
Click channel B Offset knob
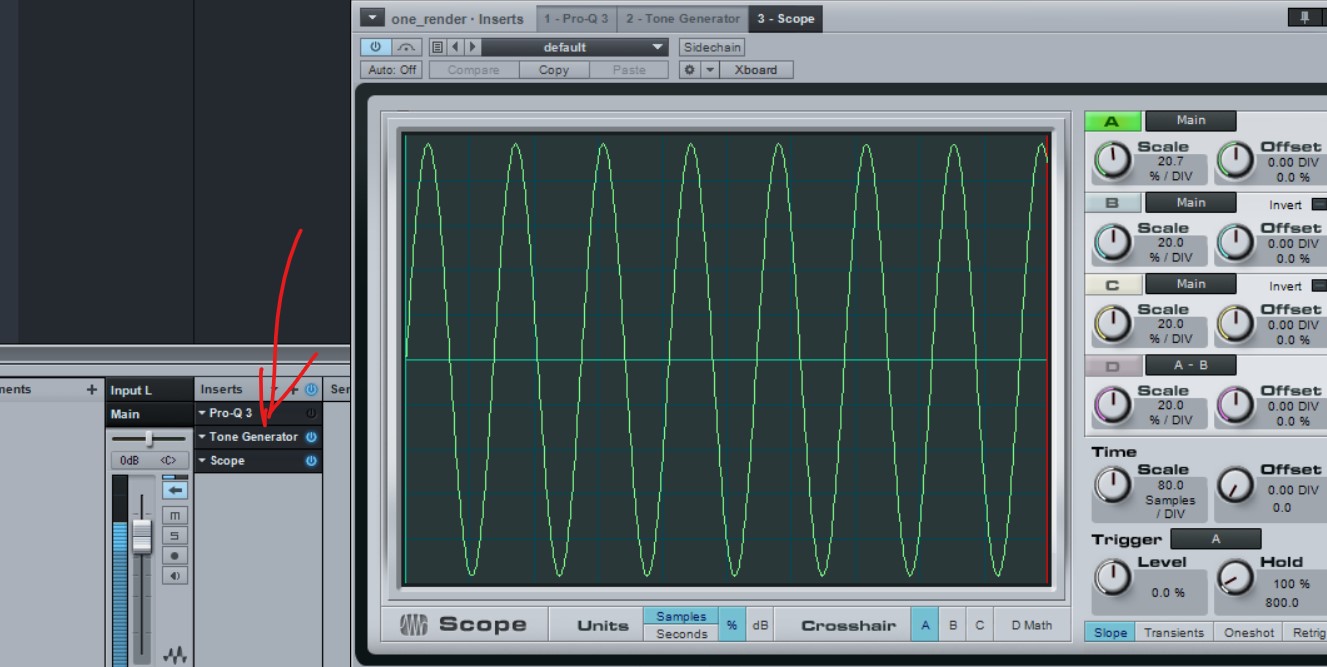click(1236, 242)
